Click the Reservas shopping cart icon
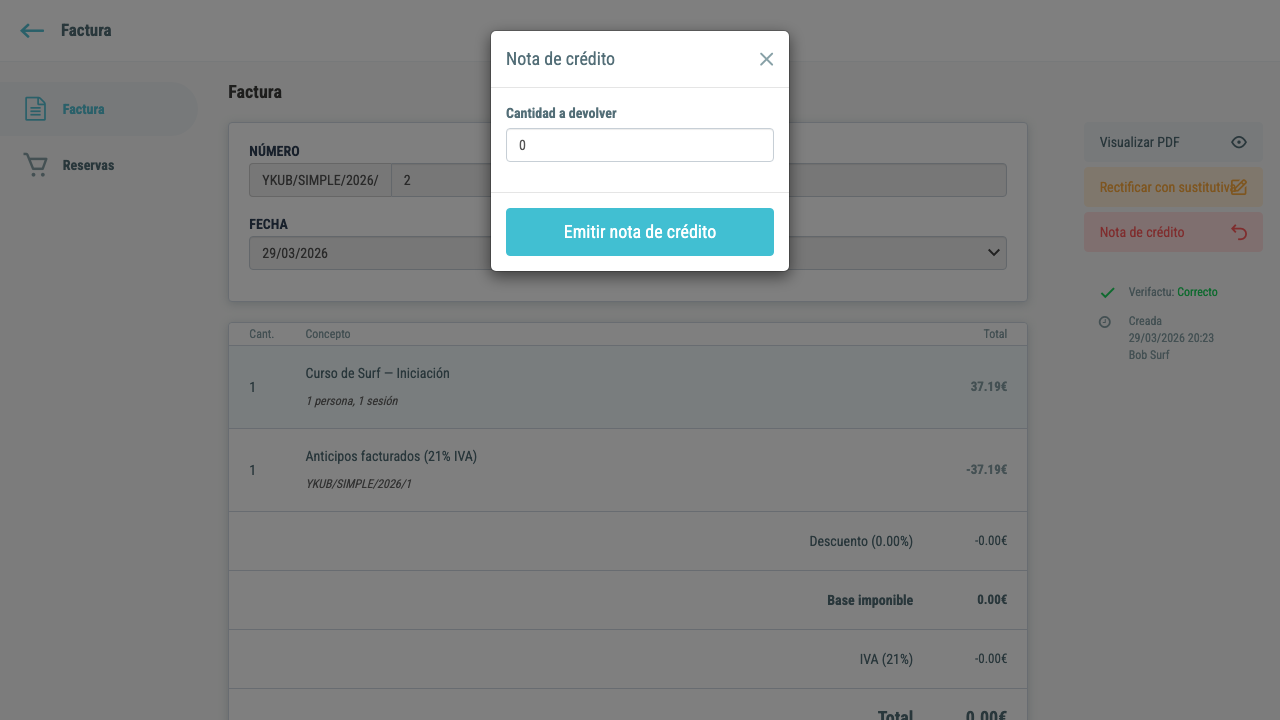The height and width of the screenshot is (720, 1280). [x=35, y=165]
